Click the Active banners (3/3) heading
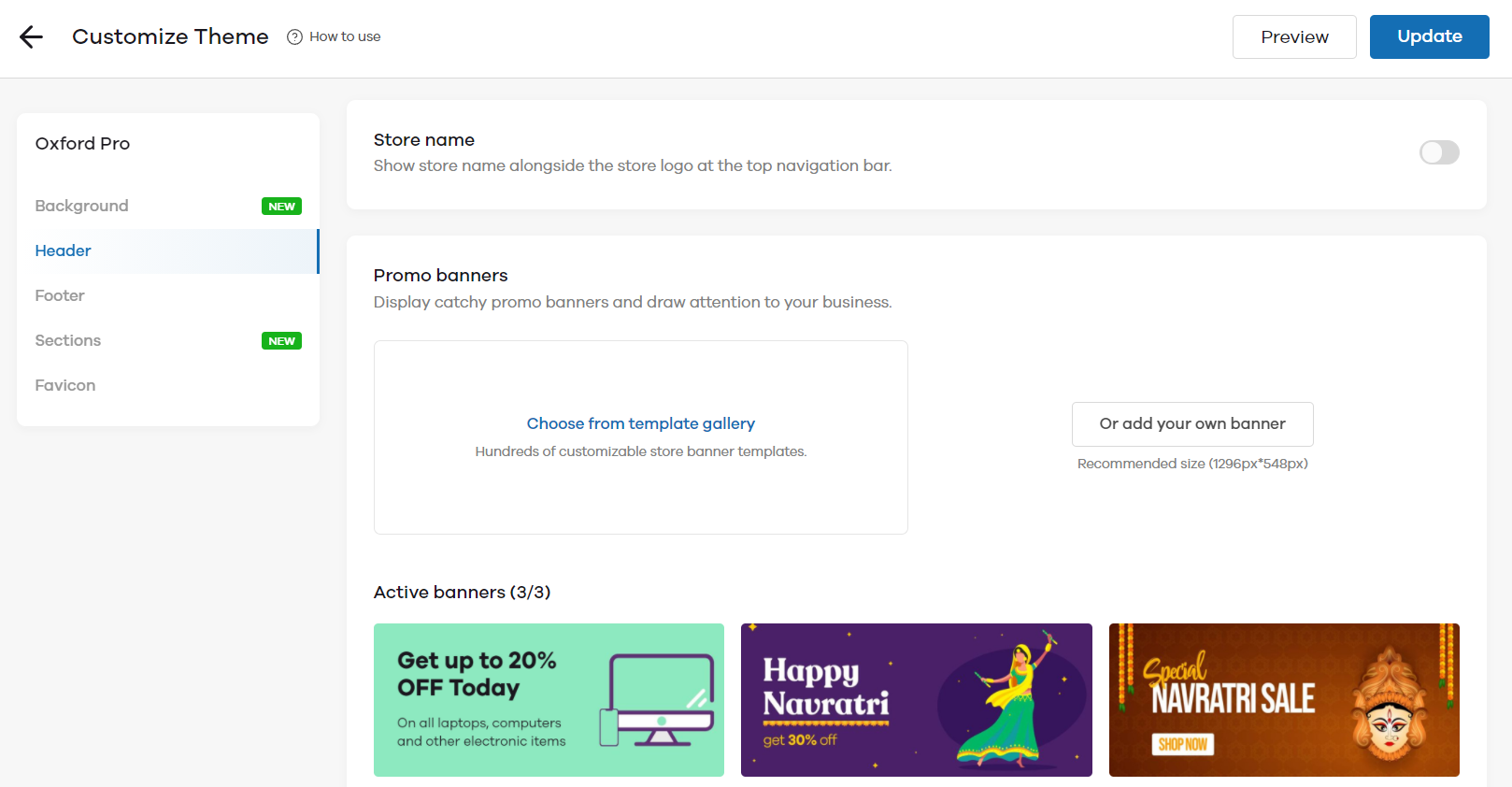 click(x=462, y=593)
